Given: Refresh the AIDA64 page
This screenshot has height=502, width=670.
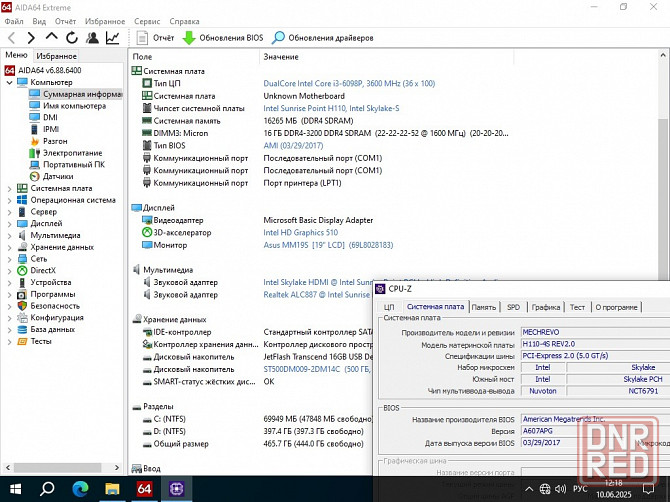Looking at the screenshot, I should (72, 38).
